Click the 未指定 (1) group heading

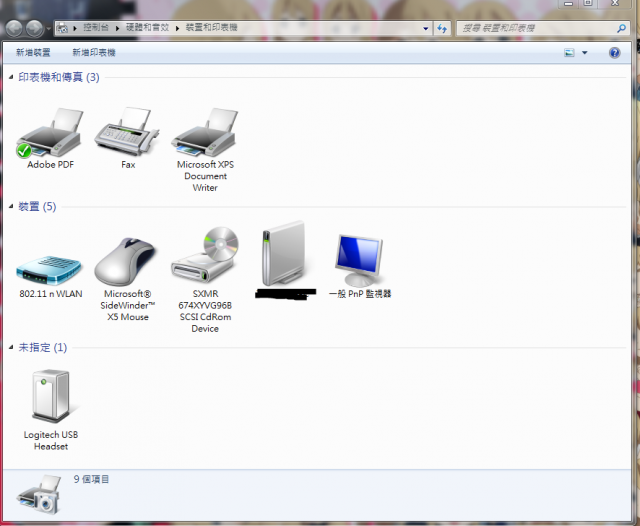pos(42,347)
